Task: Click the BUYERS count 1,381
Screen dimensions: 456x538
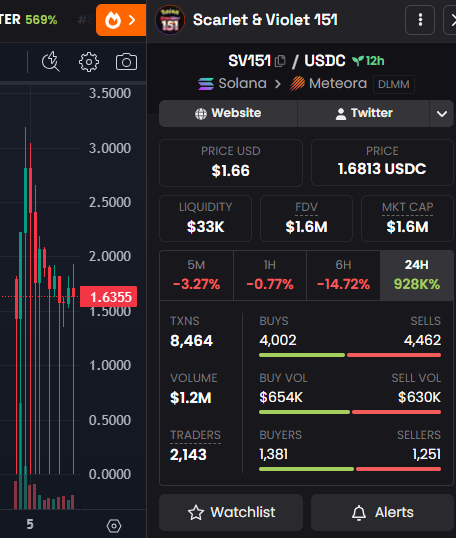Action: [273, 454]
